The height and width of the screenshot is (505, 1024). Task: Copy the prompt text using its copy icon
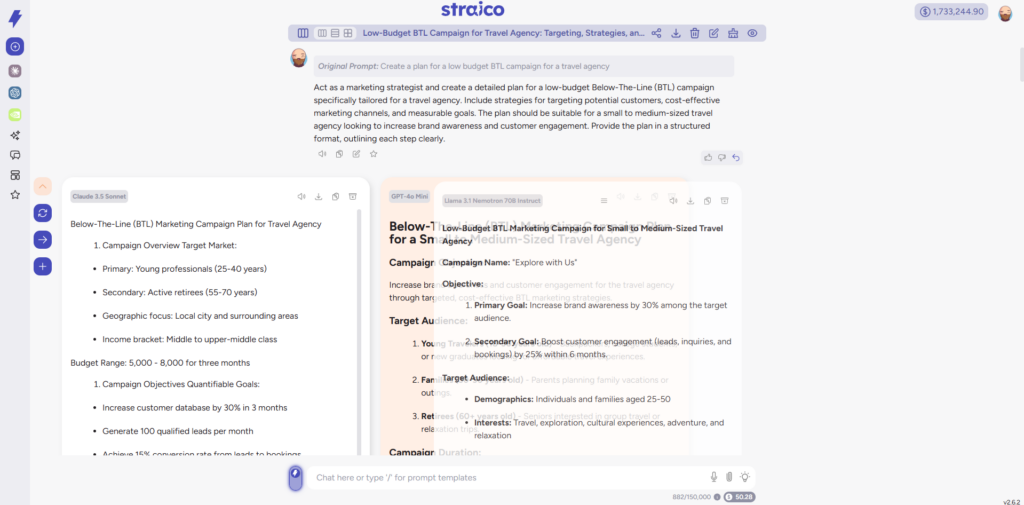pos(339,154)
